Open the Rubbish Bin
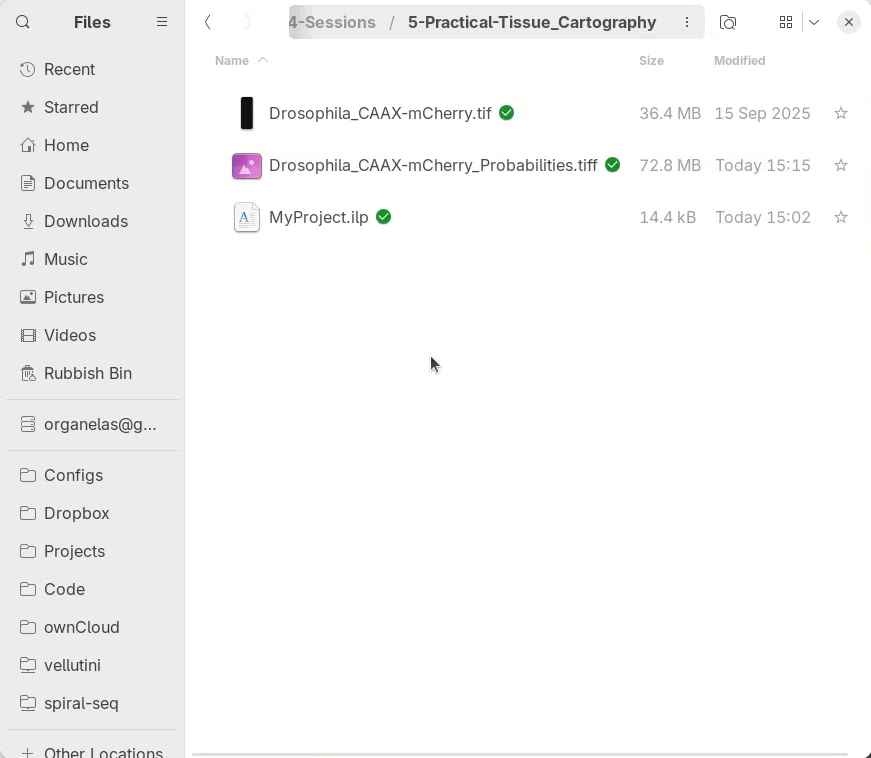871x758 pixels. [87, 373]
